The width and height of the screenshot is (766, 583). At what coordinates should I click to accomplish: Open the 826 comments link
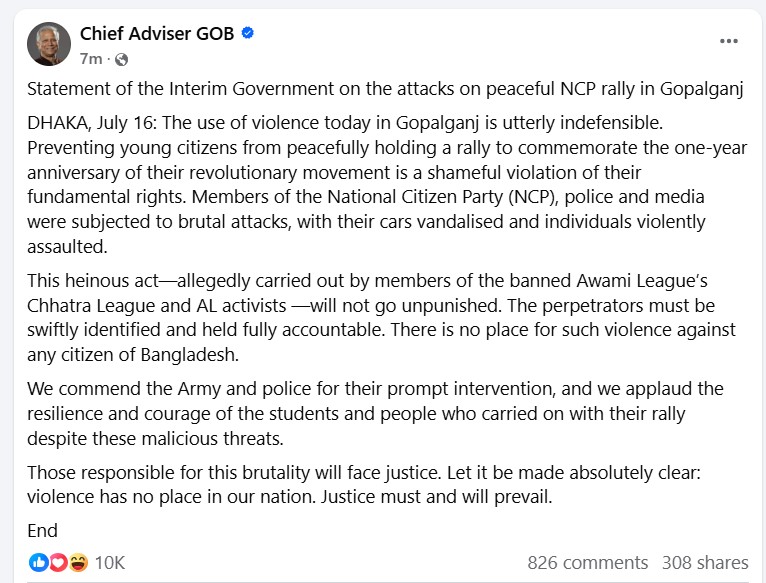click(588, 562)
